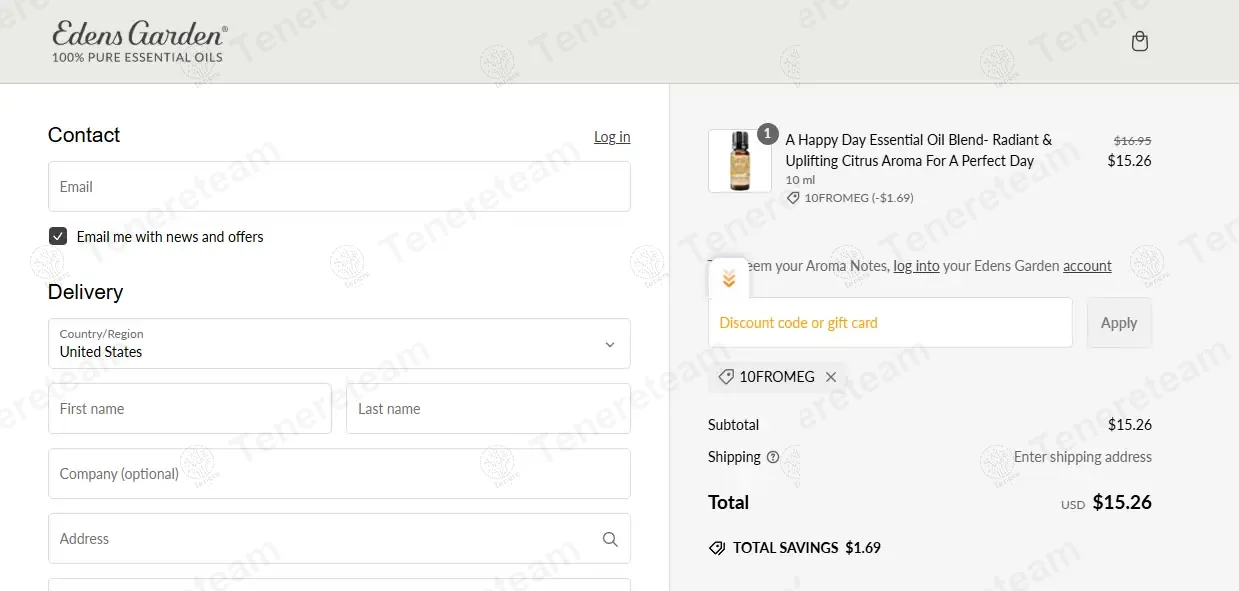
Task: Open the shopping bag cart icon
Action: tap(1139, 42)
